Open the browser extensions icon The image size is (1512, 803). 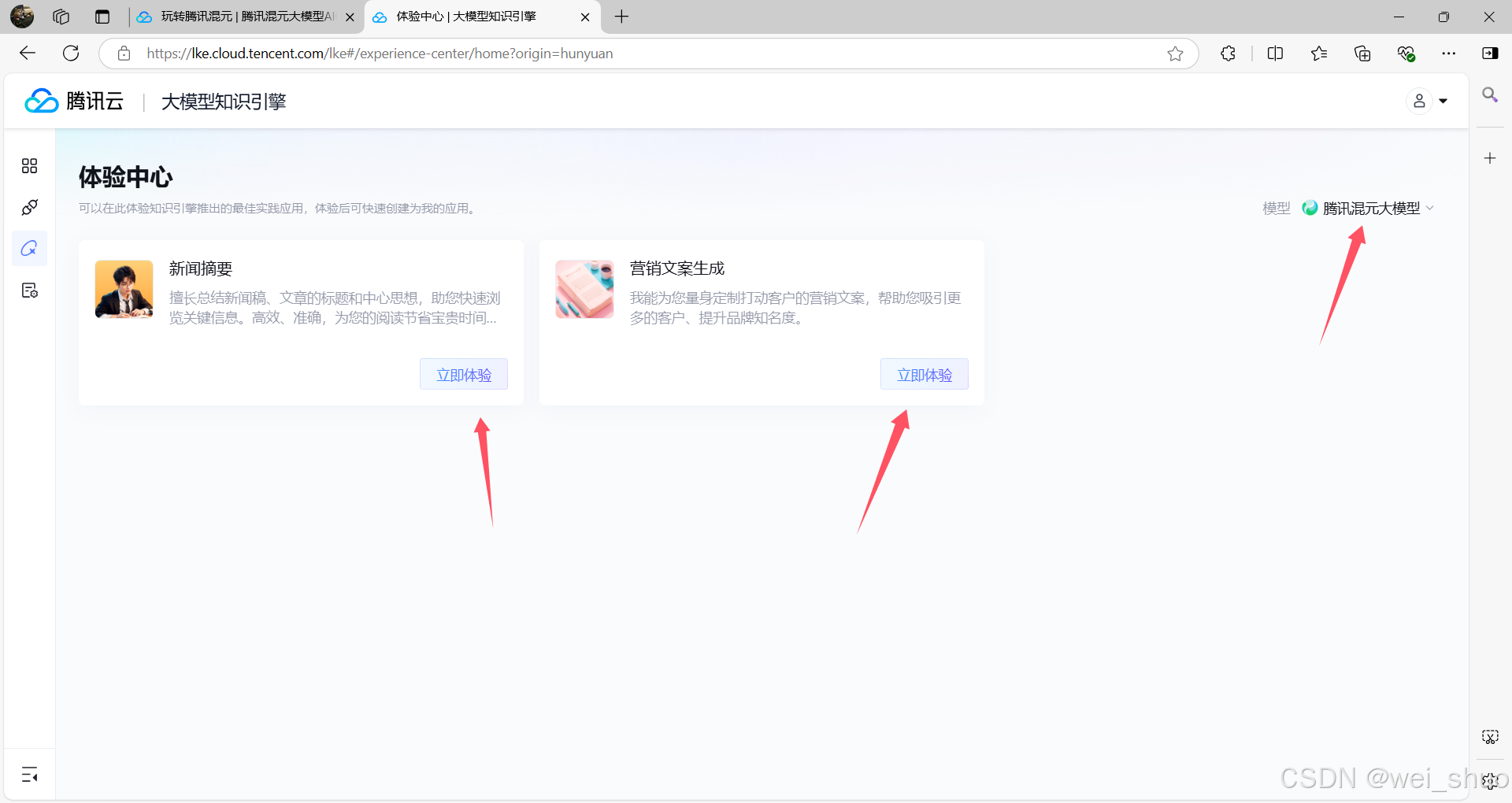pos(1228,54)
